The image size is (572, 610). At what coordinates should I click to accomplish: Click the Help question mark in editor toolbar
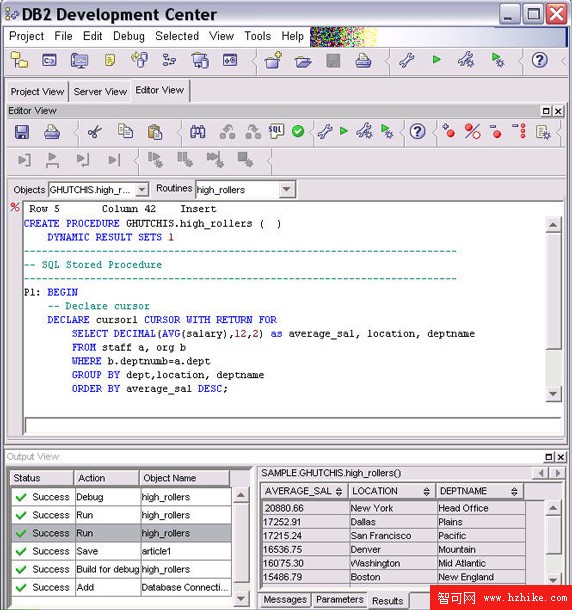[417, 131]
